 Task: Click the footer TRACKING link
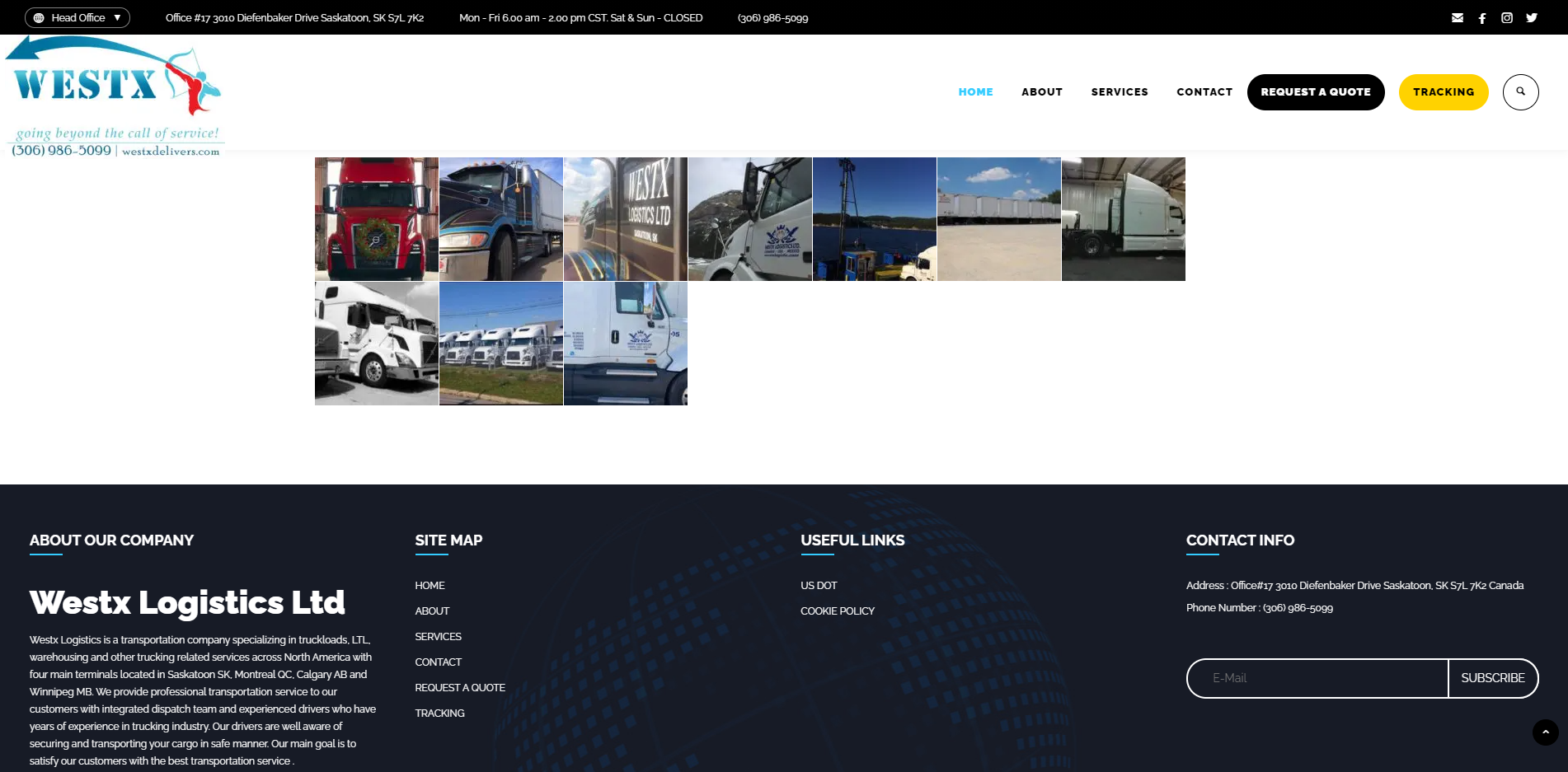439,714
